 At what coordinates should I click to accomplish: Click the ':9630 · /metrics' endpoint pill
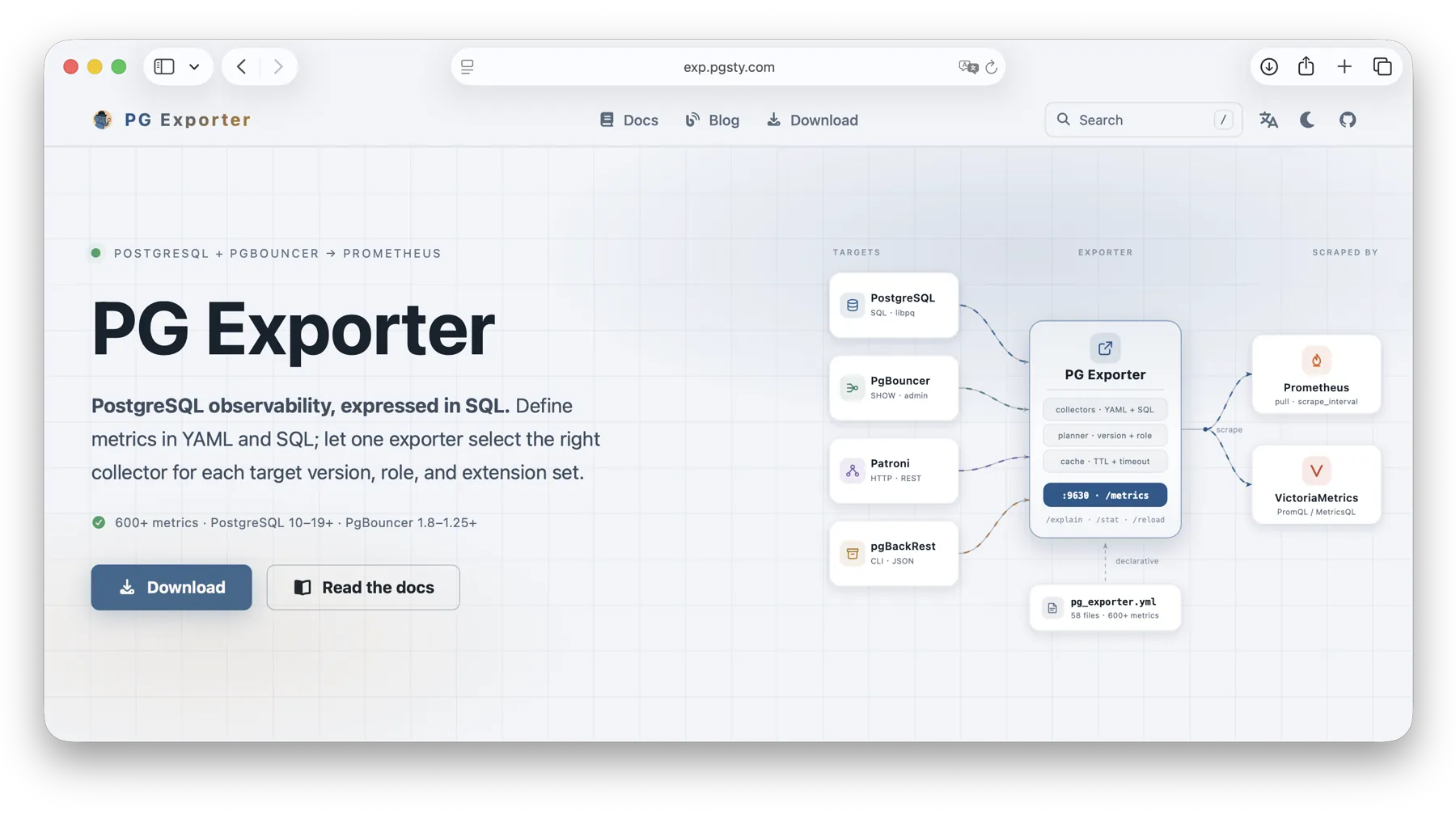[x=1105, y=495]
